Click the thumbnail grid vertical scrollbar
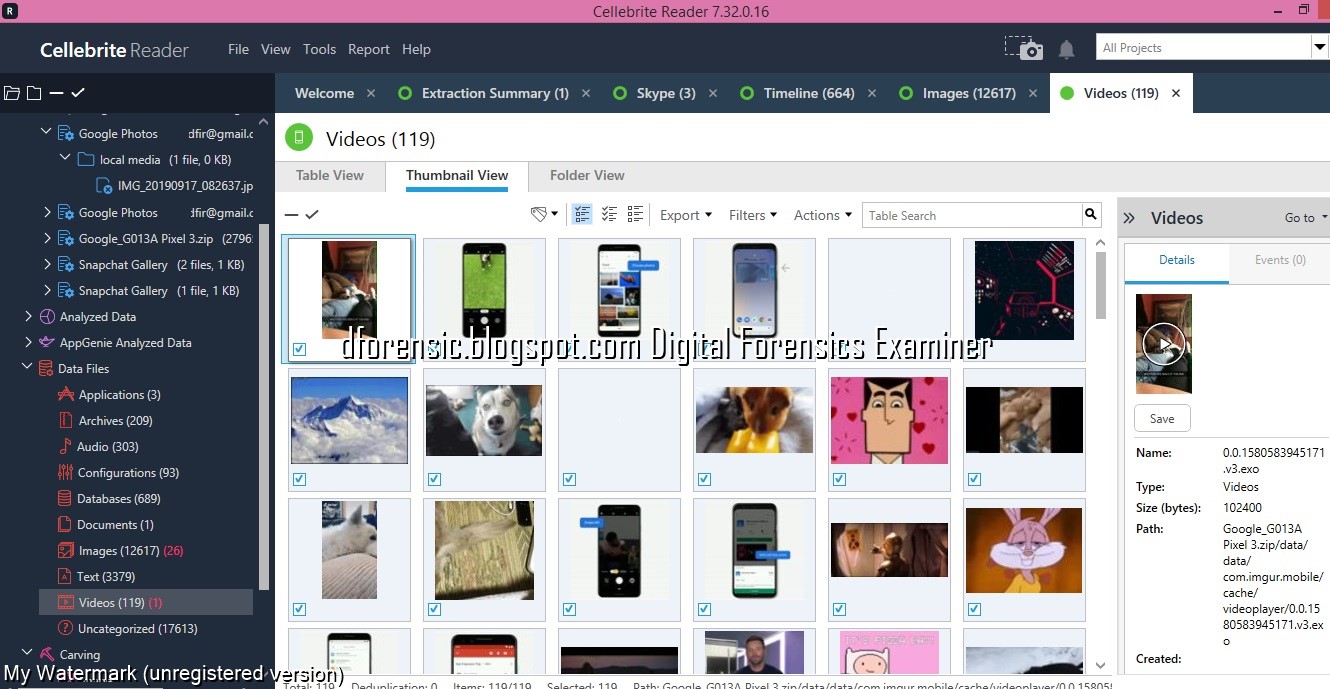1330x689 pixels. (x=1101, y=285)
